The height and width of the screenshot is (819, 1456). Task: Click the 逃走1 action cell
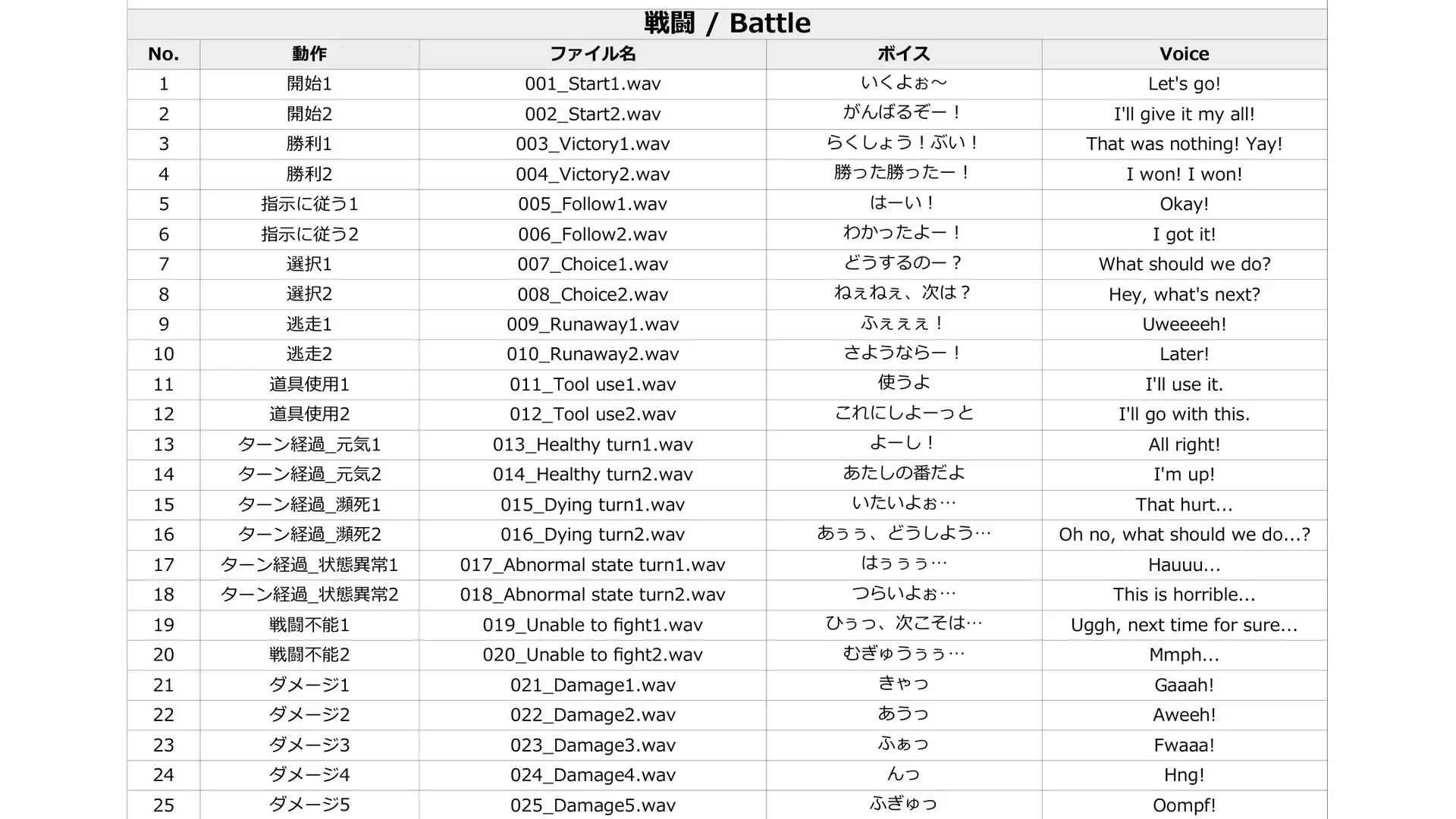coord(309,325)
